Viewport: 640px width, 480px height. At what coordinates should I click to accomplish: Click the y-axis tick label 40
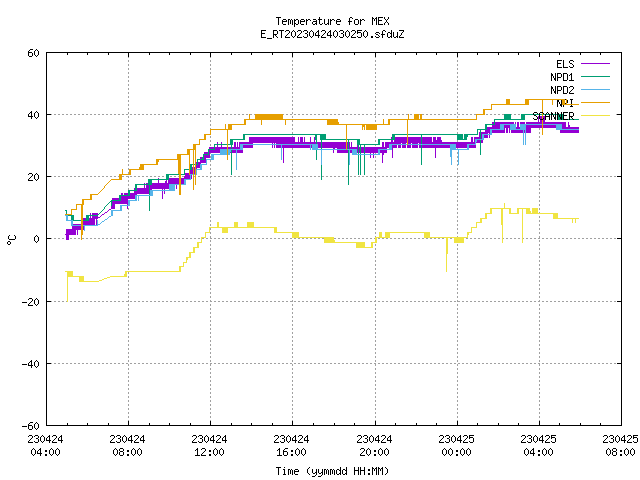point(33,115)
